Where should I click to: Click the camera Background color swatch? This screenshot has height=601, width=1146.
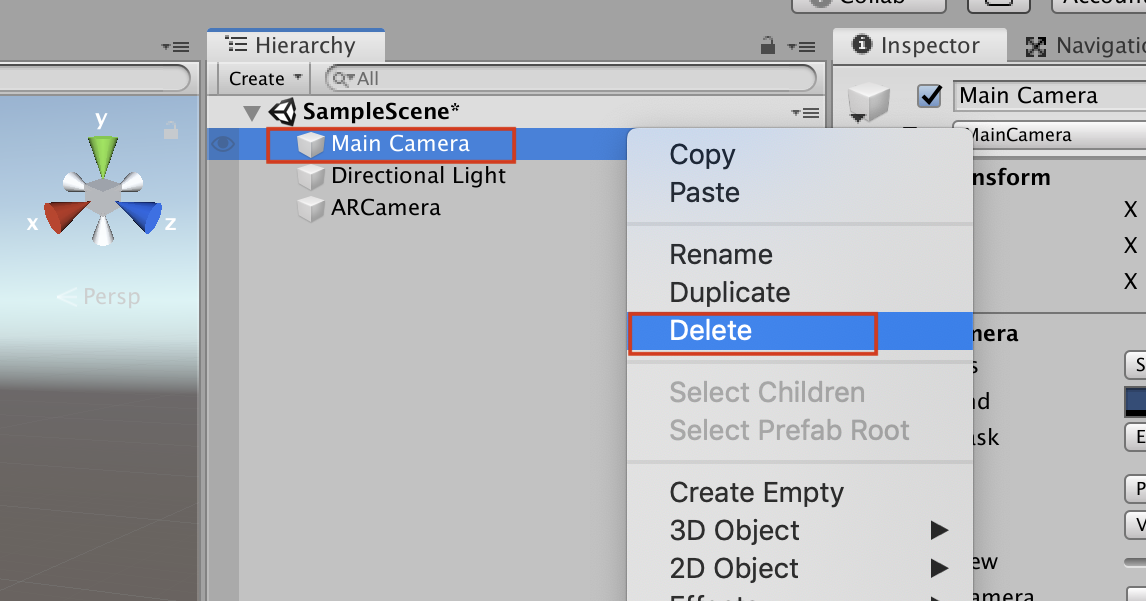(x=1135, y=402)
